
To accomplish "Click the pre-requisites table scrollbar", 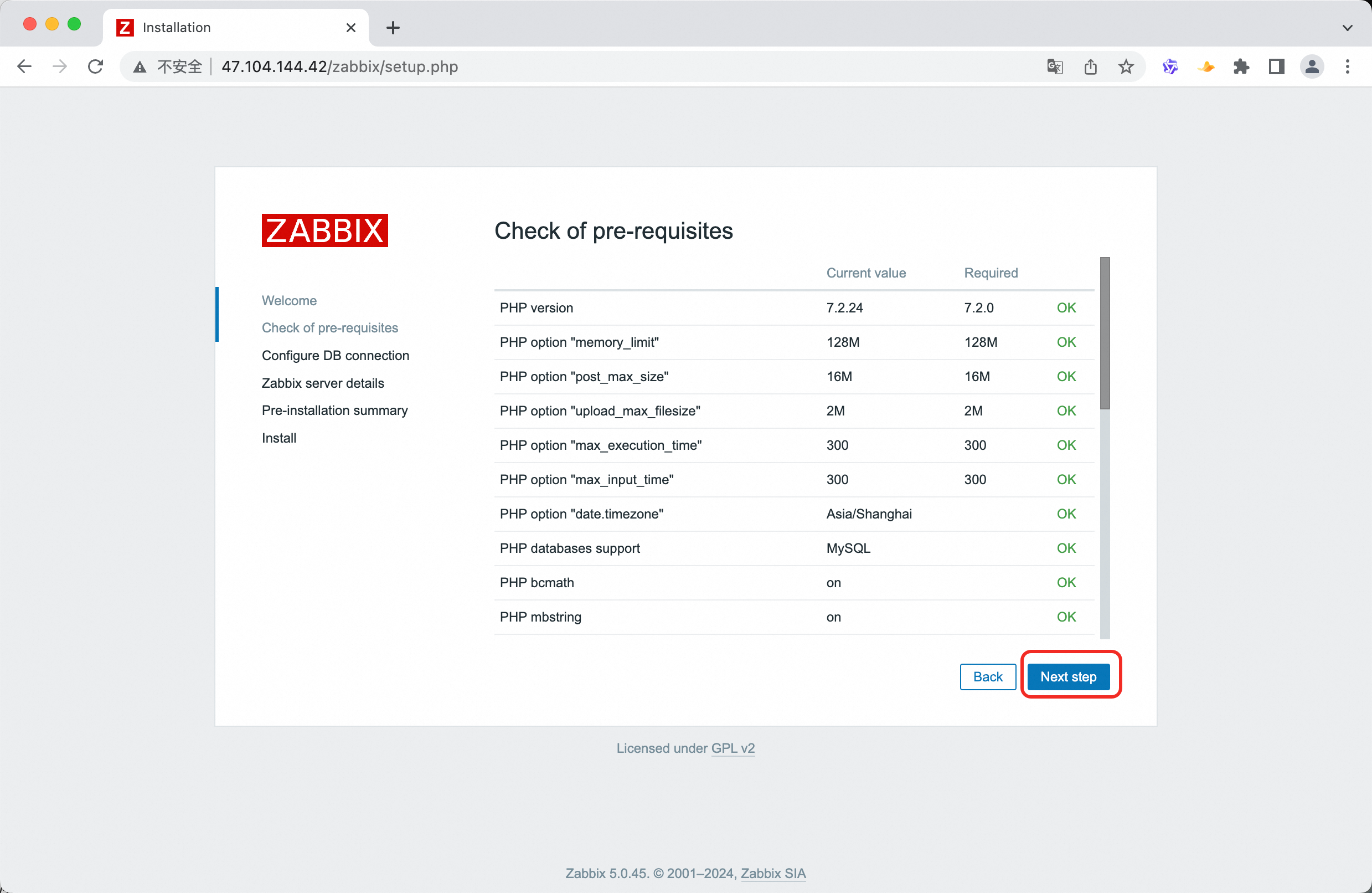I will coord(1105,333).
